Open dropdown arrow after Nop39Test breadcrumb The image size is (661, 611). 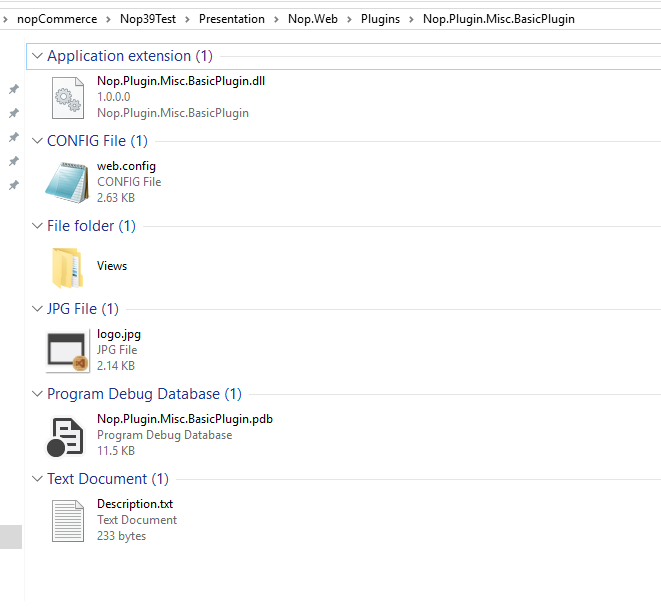[x=187, y=19]
